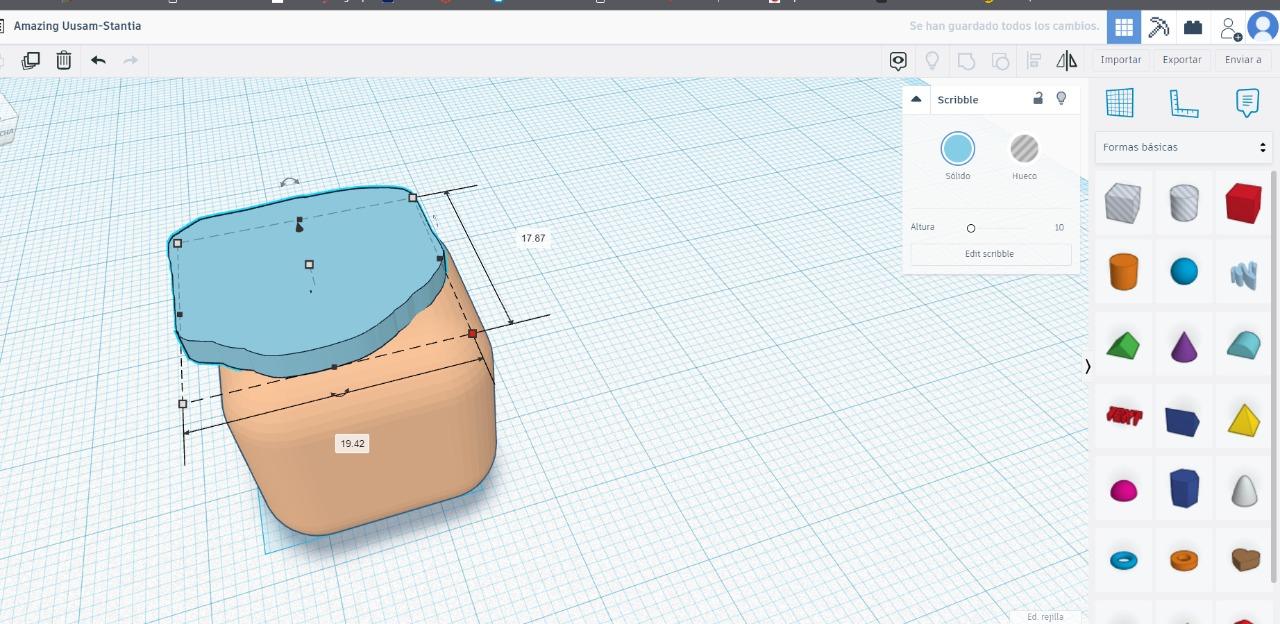Open the Enviar a menu
This screenshot has width=1280, height=624.
[1243, 60]
